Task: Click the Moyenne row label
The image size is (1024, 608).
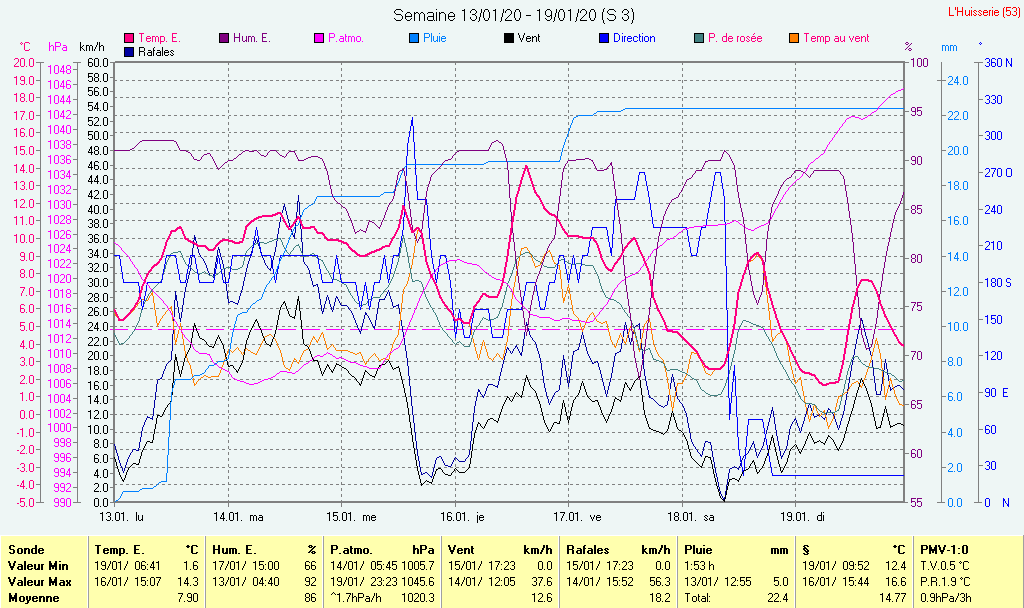Action: (x=33, y=598)
